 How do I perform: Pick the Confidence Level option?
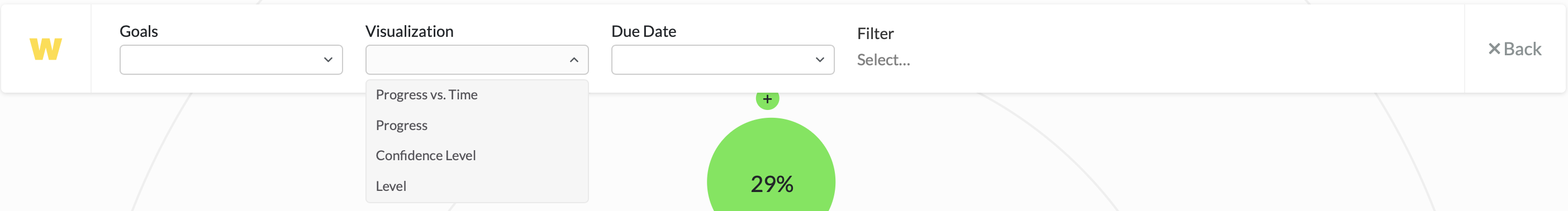click(477, 156)
